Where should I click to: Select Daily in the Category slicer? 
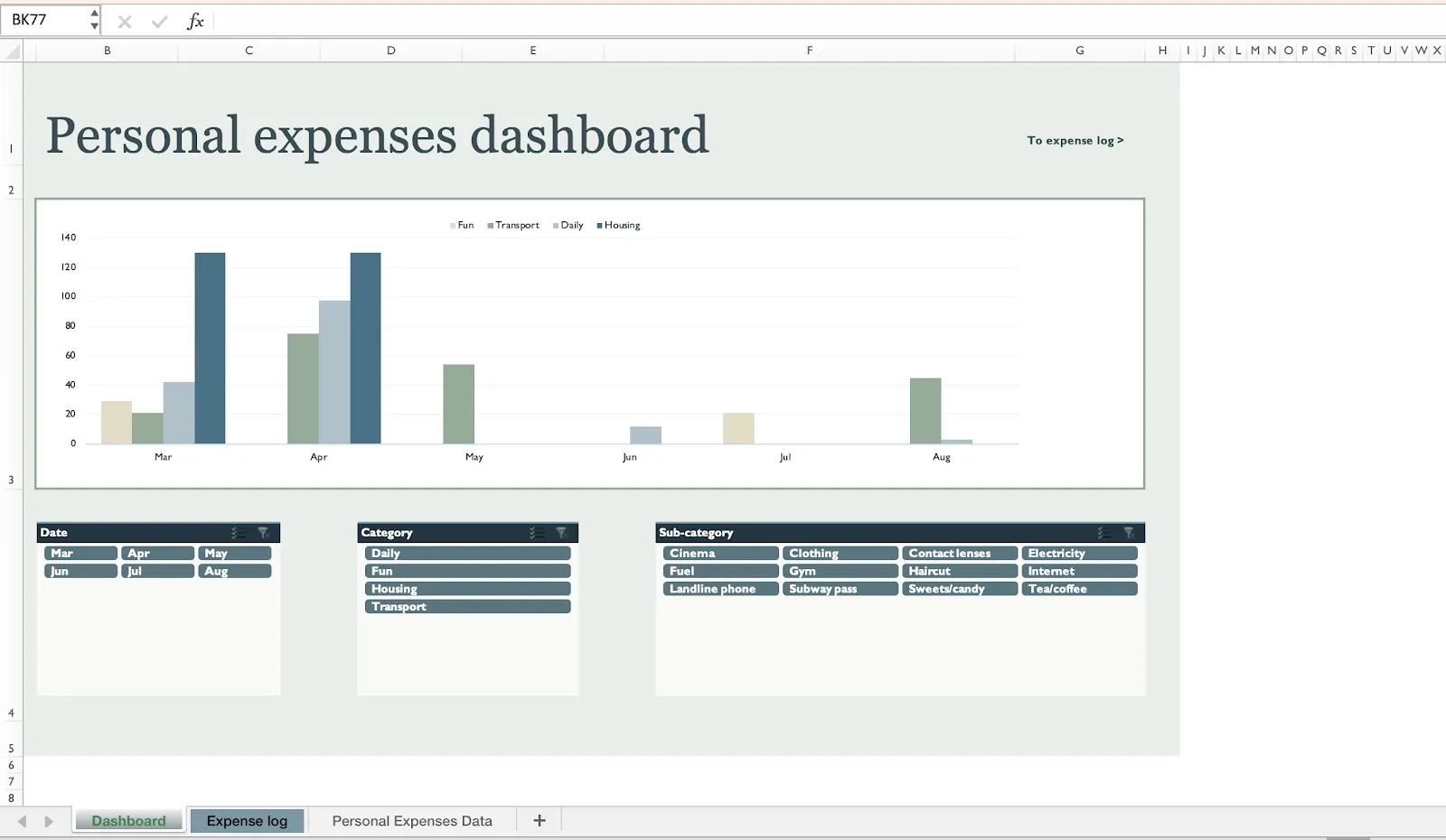click(x=468, y=553)
